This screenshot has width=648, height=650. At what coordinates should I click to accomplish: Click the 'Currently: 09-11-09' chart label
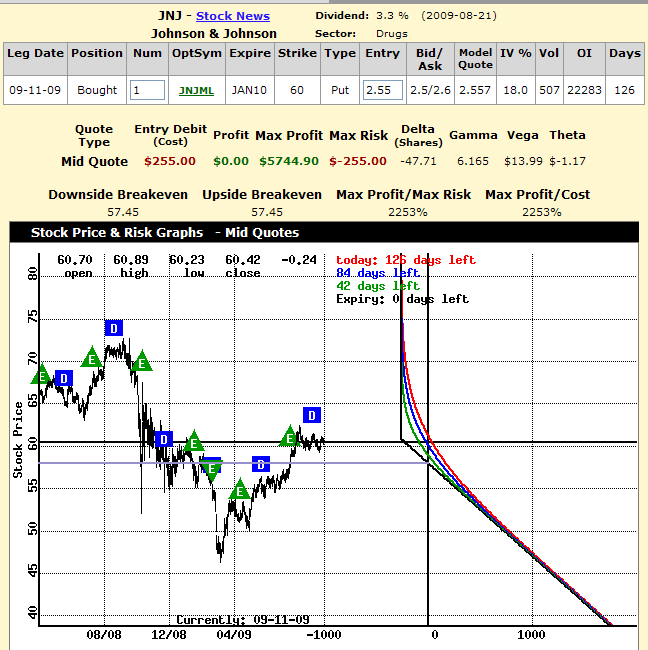[x=243, y=620]
